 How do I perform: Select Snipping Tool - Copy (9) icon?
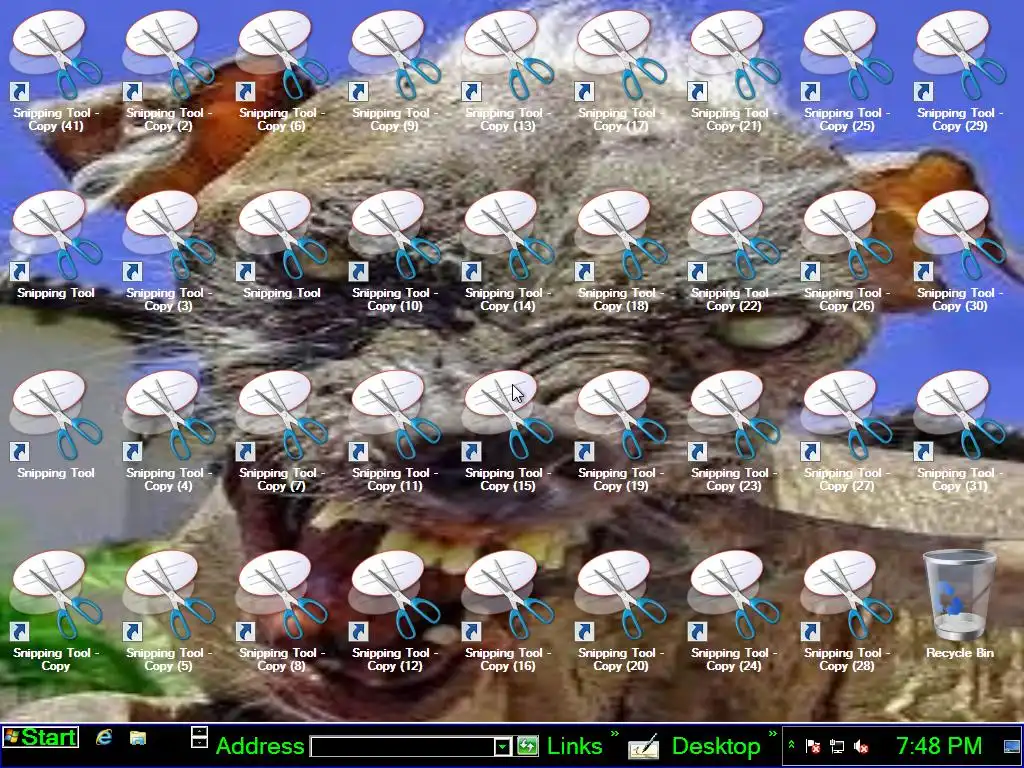tap(394, 71)
